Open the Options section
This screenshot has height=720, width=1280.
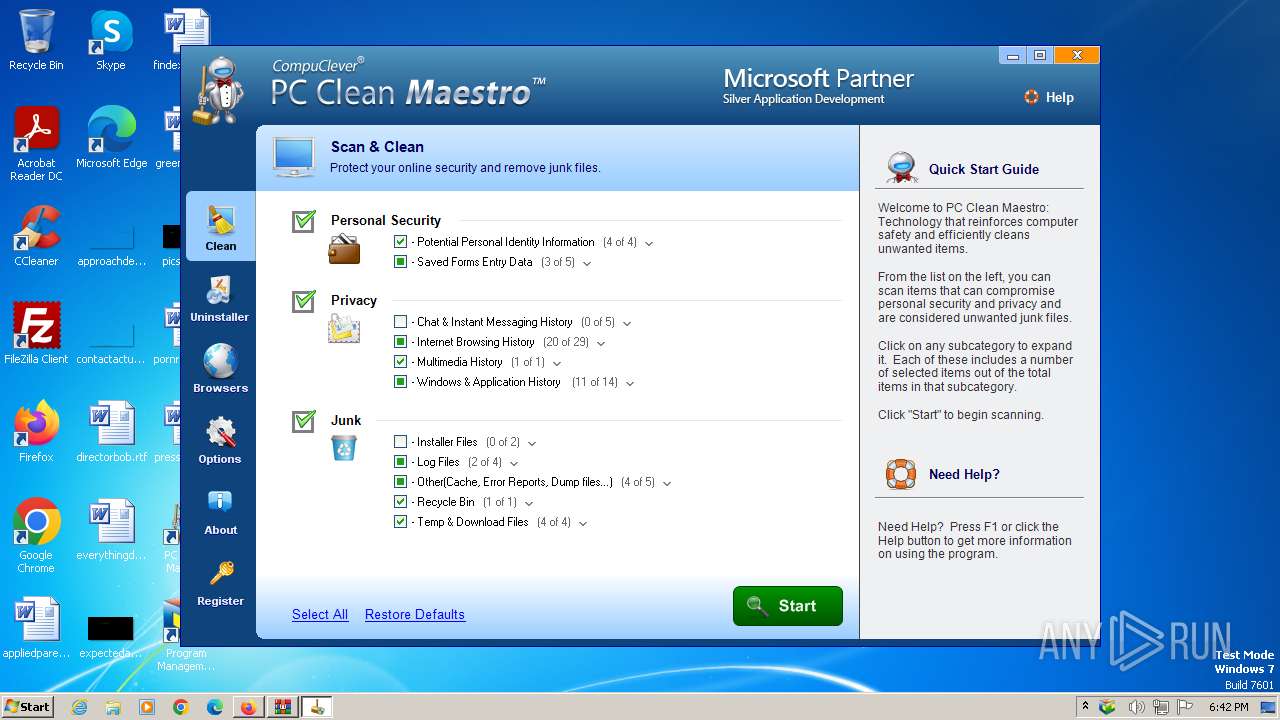220,441
